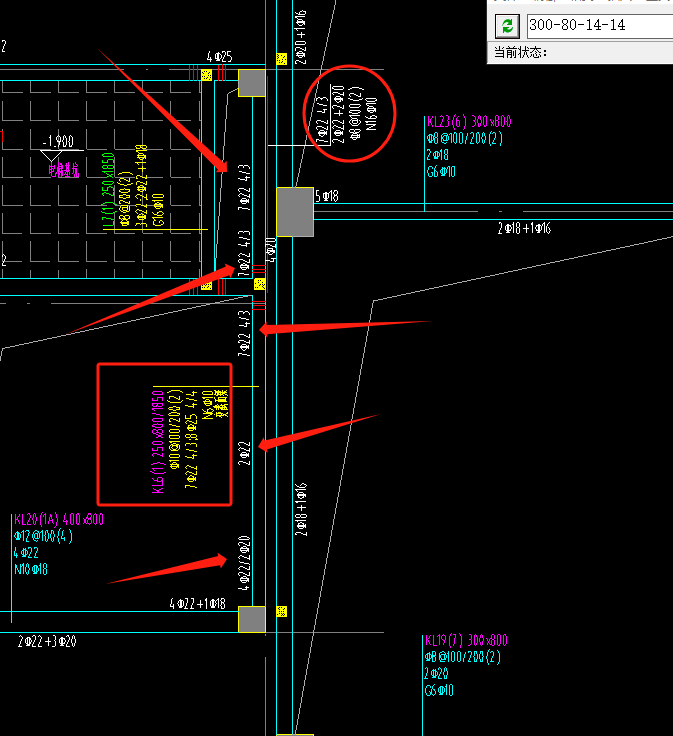Select the KL19(7) 300x800 beam label
673x736 pixels.
click(x=466, y=640)
